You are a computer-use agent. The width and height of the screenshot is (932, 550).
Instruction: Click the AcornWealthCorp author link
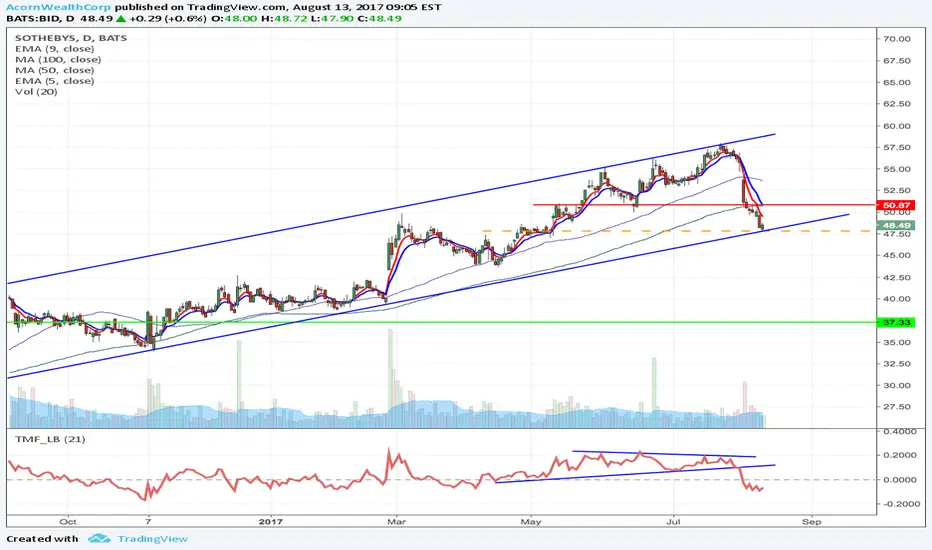[58, 7]
